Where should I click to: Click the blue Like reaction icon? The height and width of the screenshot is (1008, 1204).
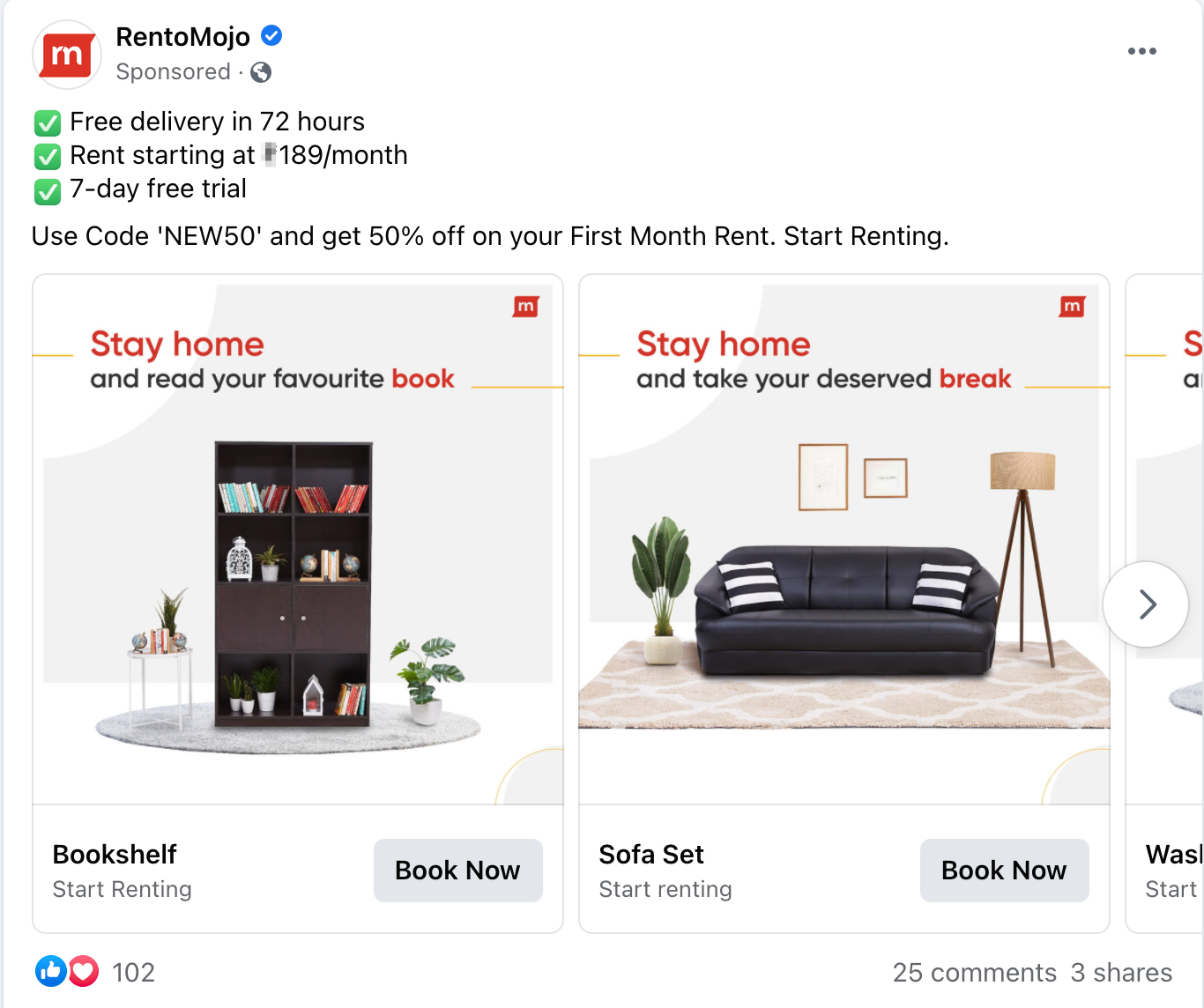[51, 971]
